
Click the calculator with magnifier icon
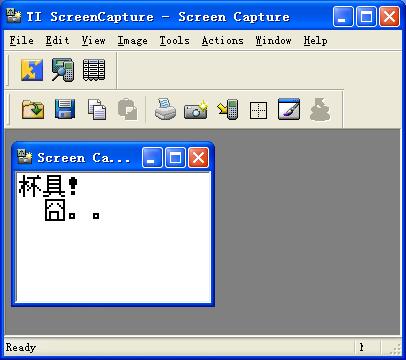click(63, 70)
